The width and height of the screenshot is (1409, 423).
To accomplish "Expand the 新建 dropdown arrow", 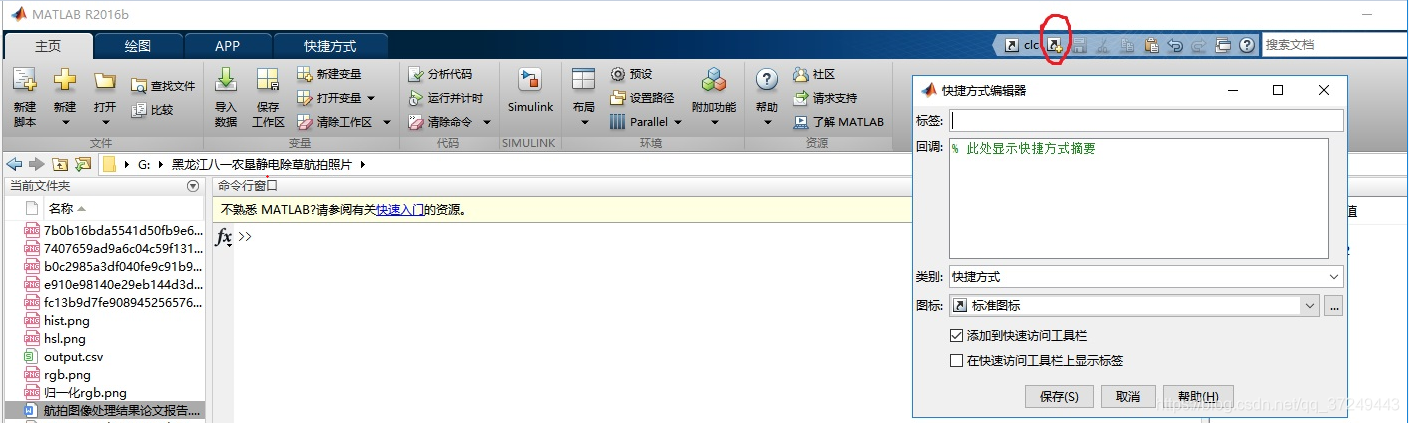I will [65, 123].
